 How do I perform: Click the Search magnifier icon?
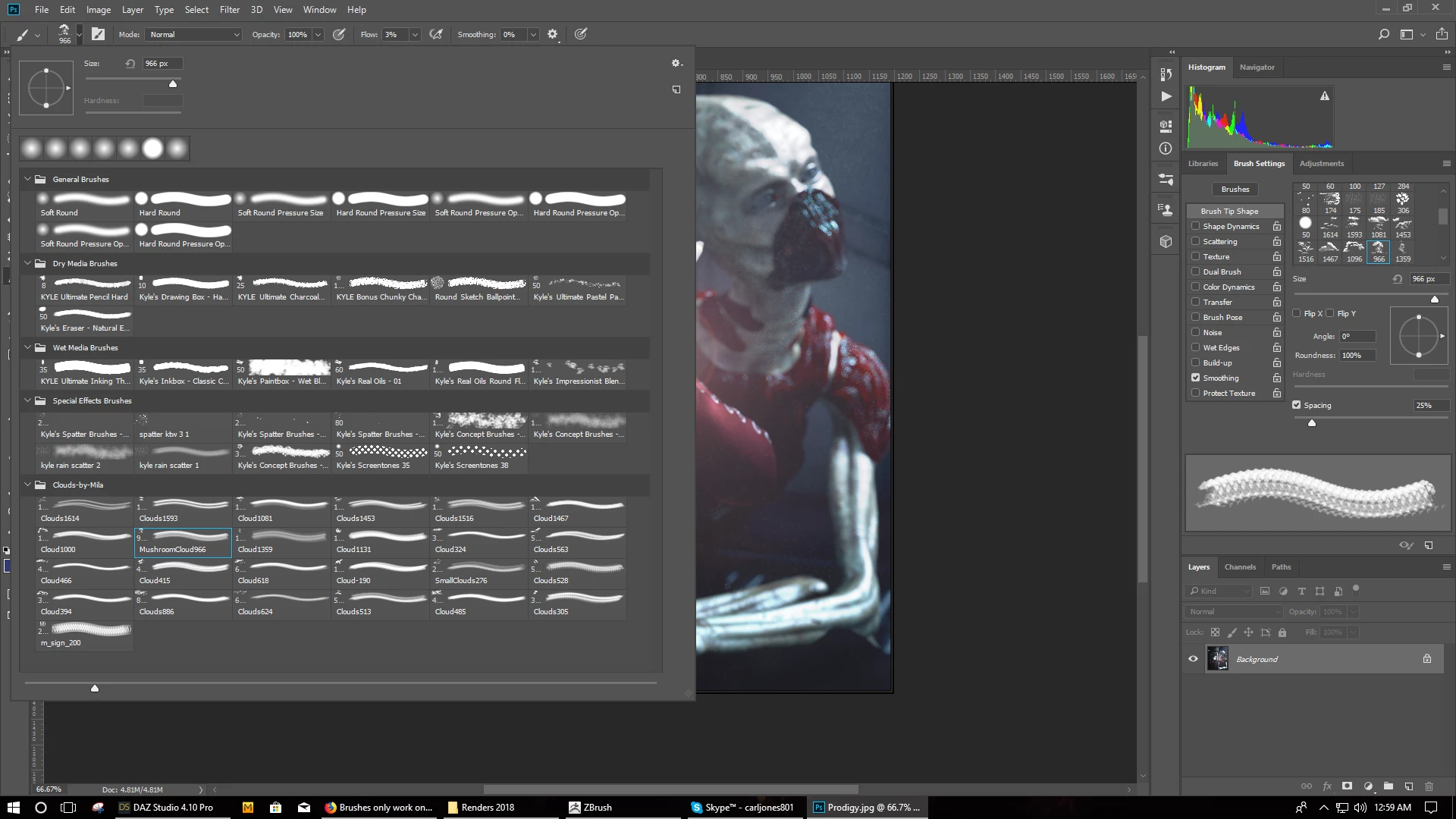tap(1384, 34)
